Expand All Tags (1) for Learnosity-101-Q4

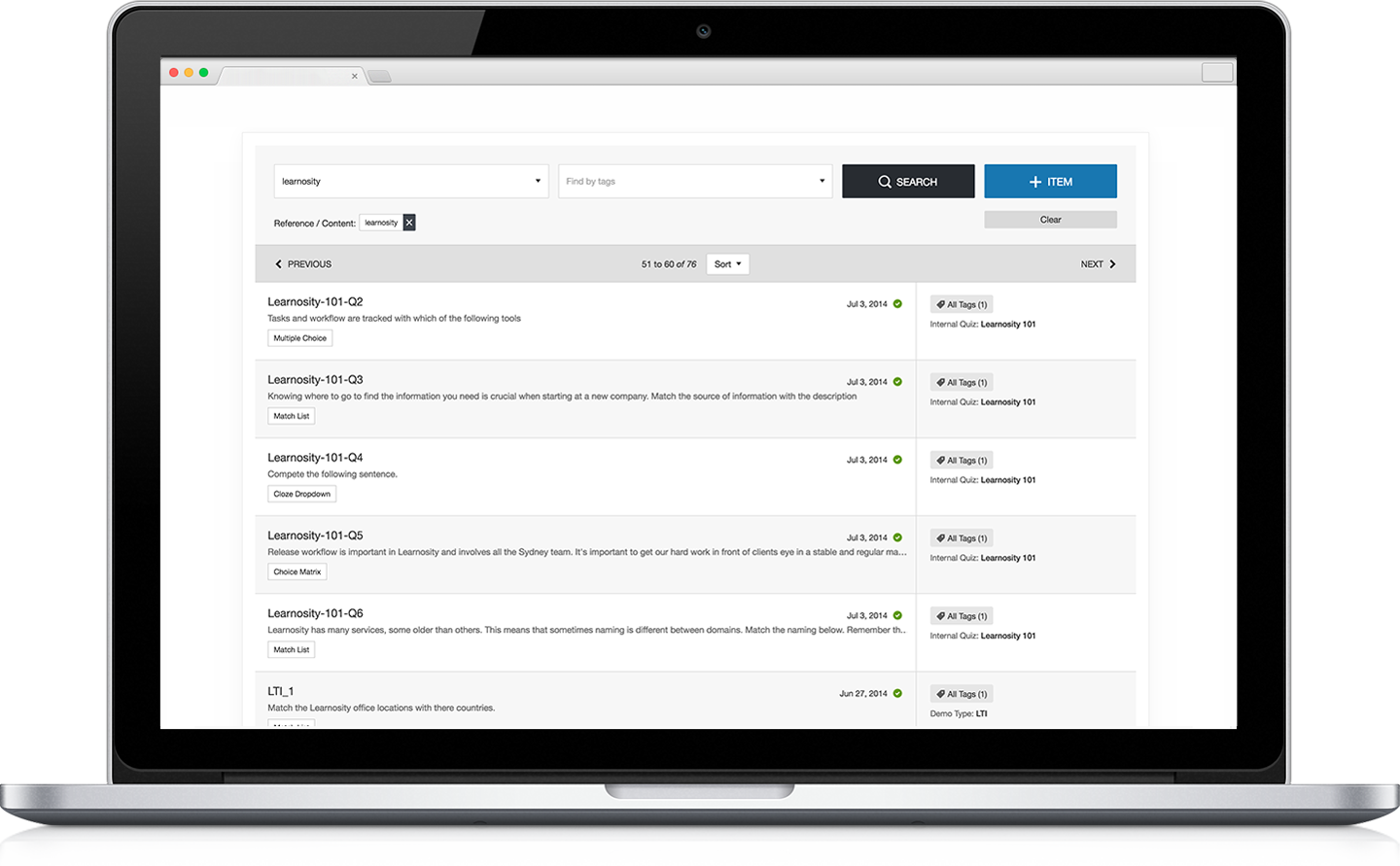click(962, 460)
